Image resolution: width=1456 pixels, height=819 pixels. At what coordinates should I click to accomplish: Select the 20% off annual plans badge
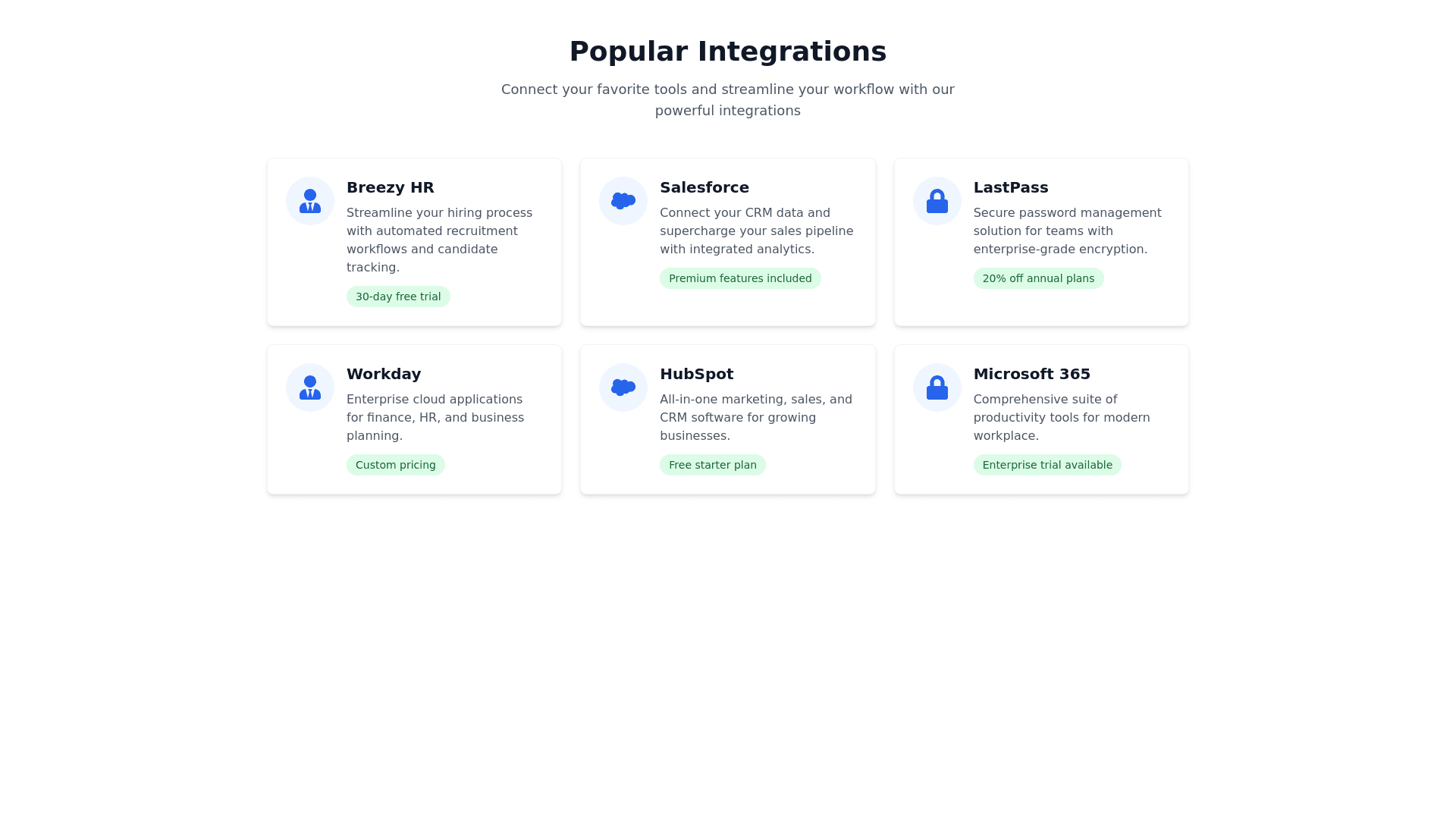[x=1038, y=278]
